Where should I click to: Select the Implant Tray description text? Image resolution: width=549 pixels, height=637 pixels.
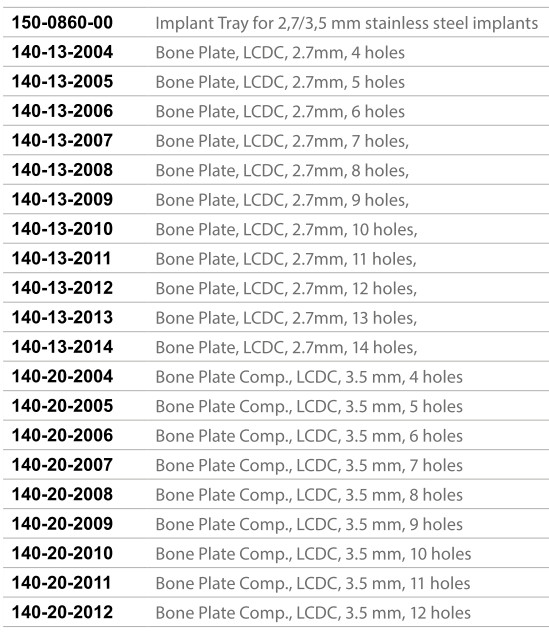[347, 24]
